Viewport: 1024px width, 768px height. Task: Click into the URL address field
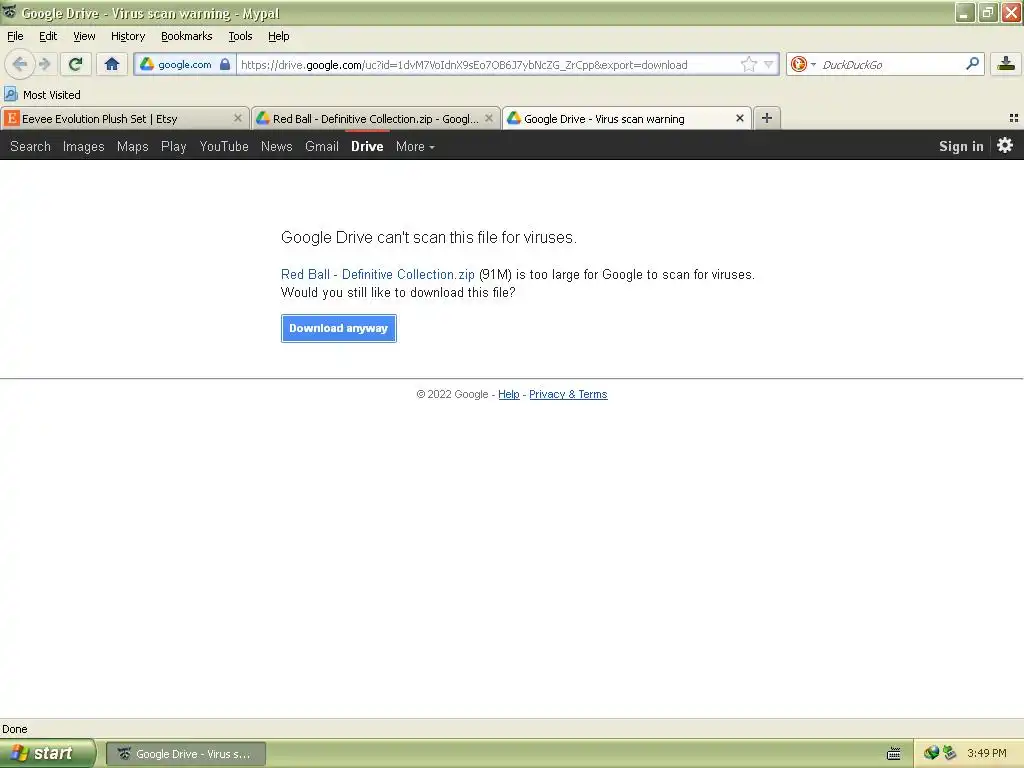tap(488, 64)
